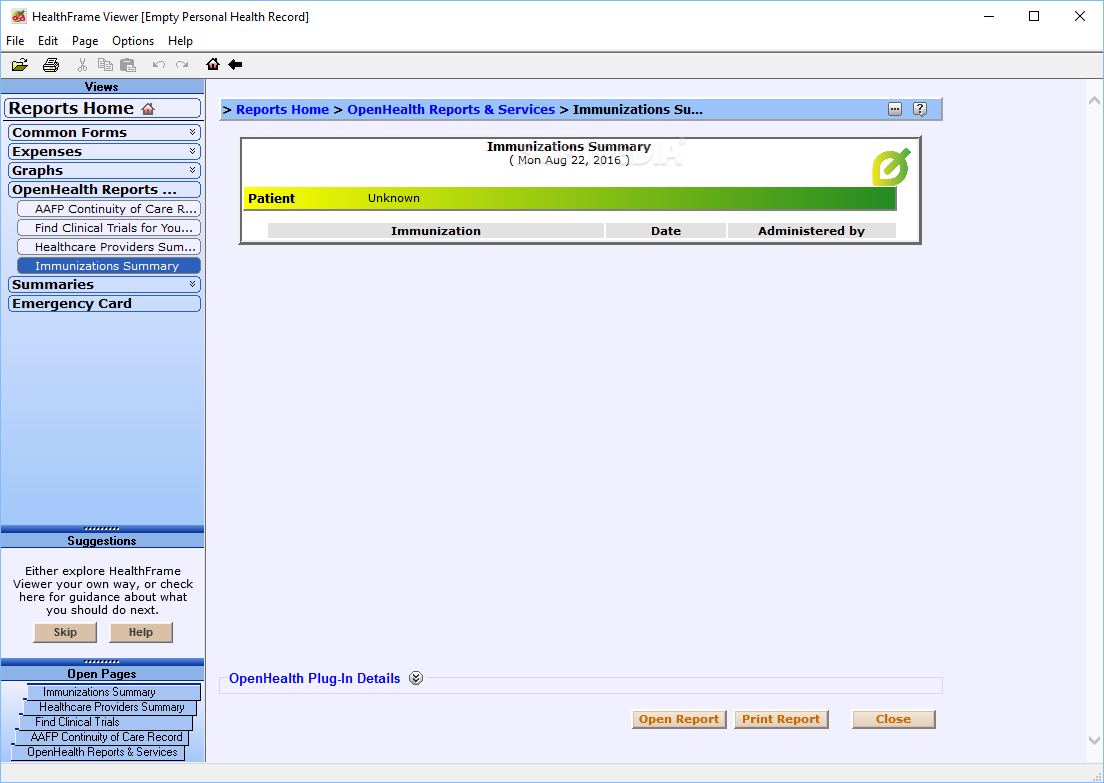This screenshot has height=783, width=1104.
Task: Click the breadcrumb help question icon
Action: [x=920, y=109]
